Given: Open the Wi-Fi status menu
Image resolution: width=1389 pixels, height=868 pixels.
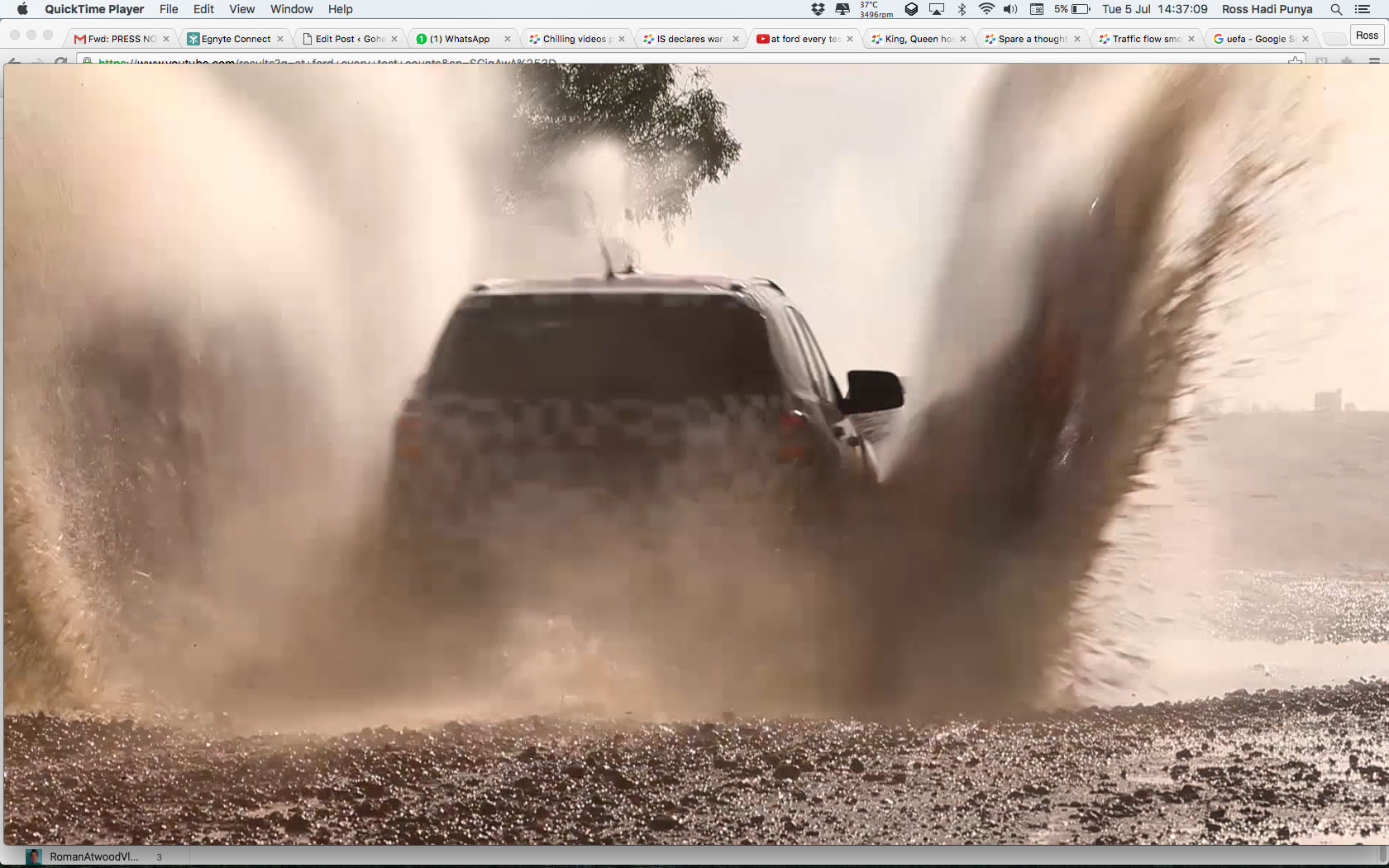Looking at the screenshot, I should (986, 9).
